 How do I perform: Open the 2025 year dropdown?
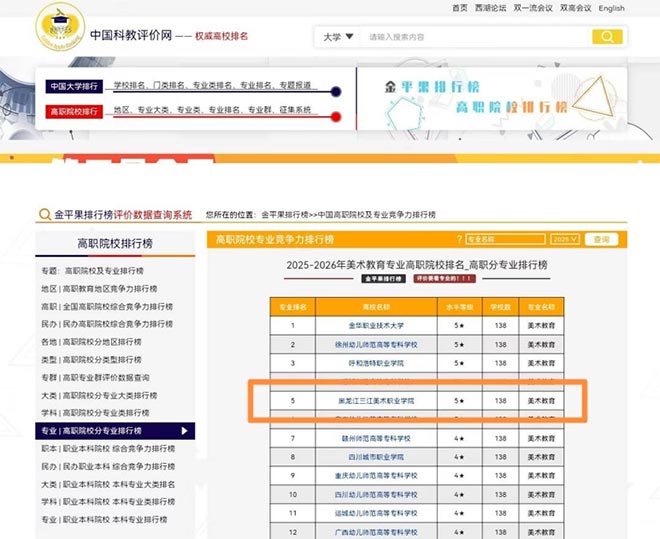[x=566, y=240]
